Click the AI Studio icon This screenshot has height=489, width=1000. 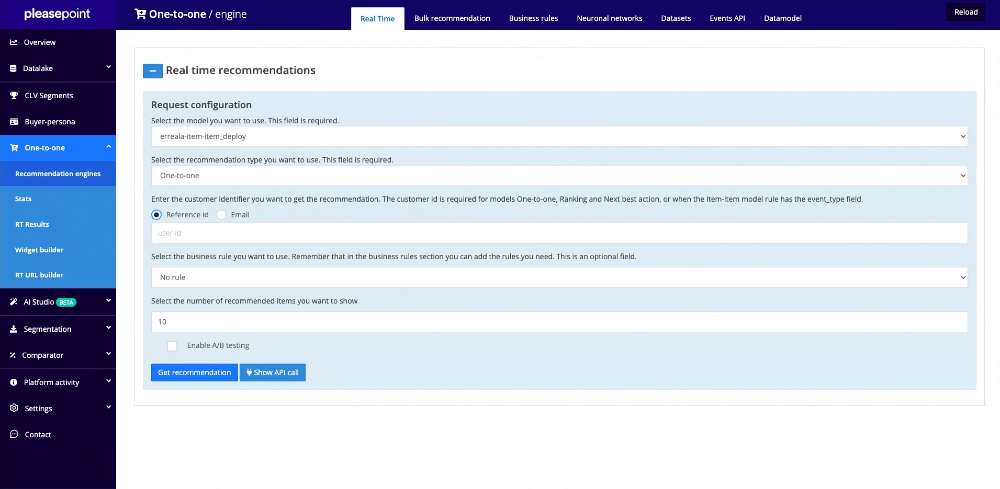pos(14,301)
